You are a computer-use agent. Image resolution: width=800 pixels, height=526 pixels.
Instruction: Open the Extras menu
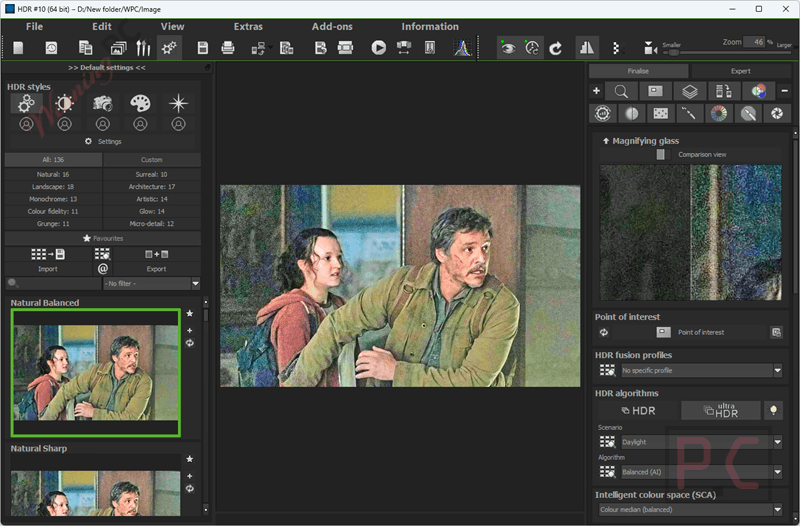[x=248, y=27]
